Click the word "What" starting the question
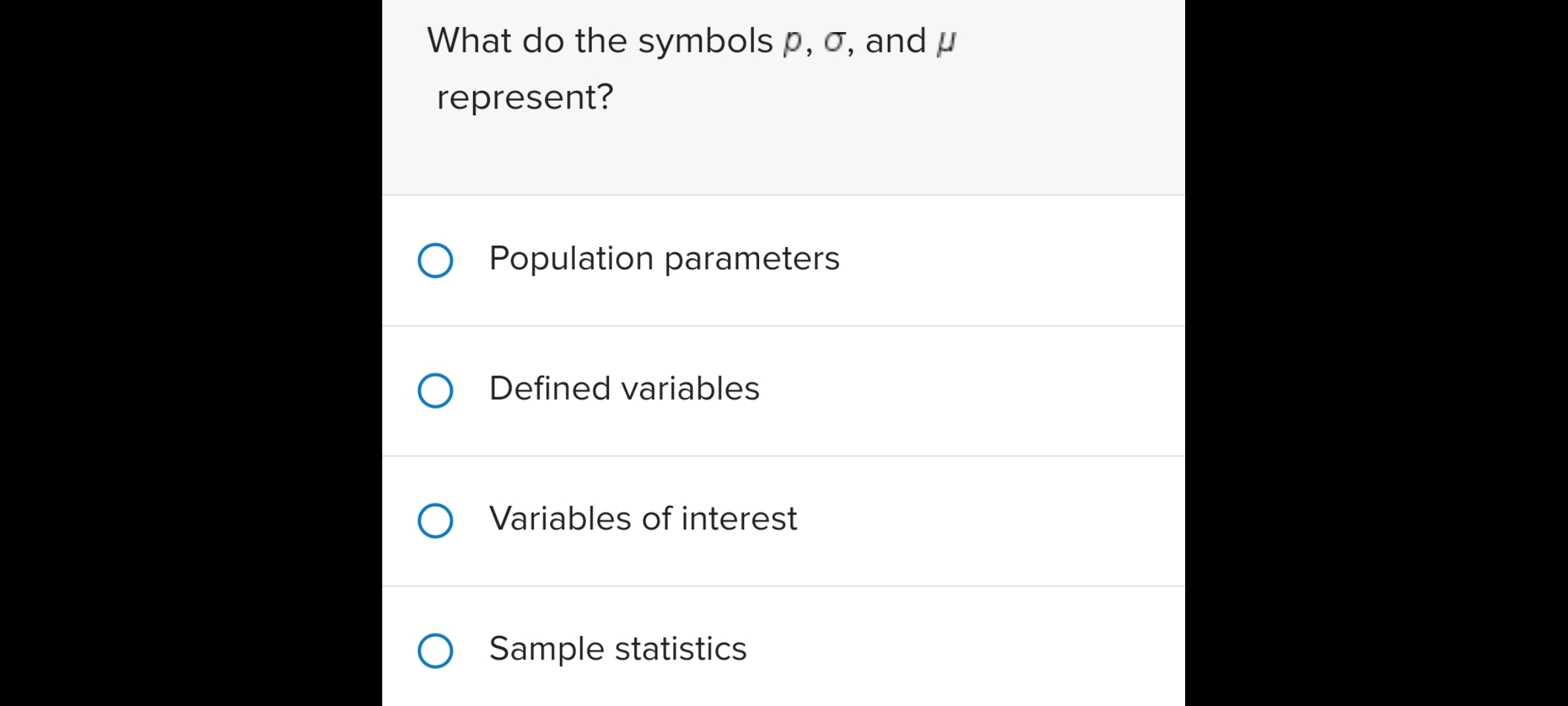Screen dimensions: 1568x706 [469, 41]
